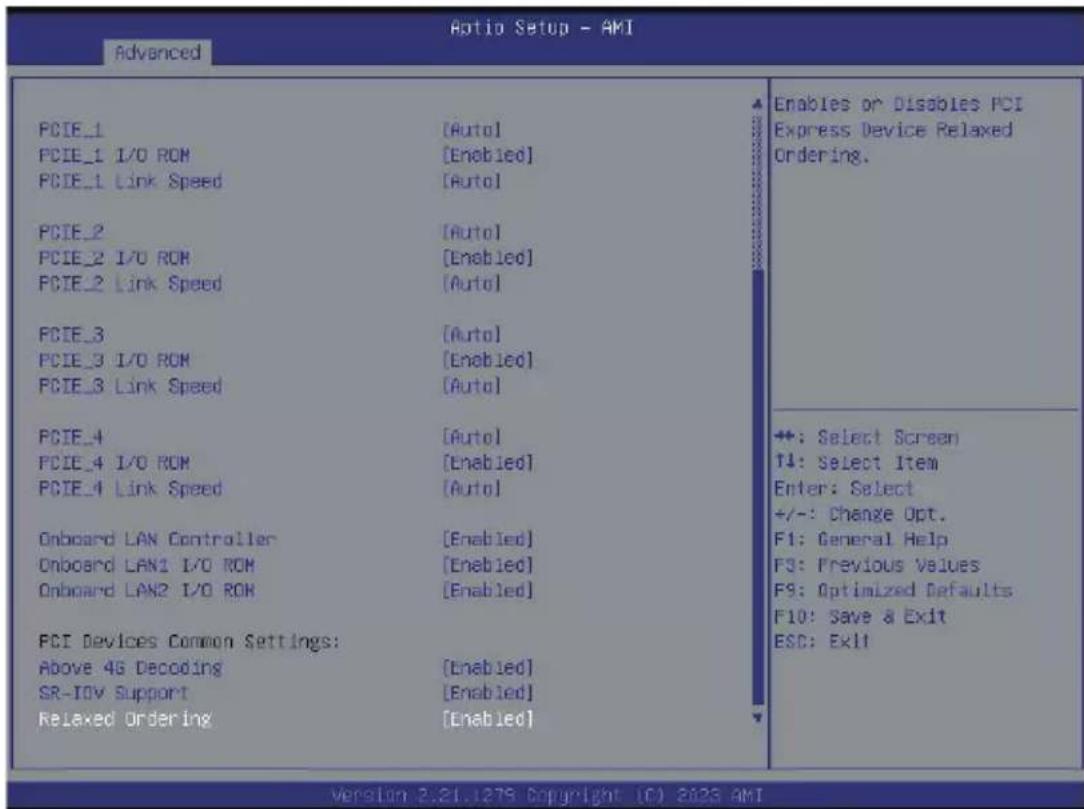Viewport: 1084px width, 809px height.
Task: Select the SR-IOV Support label
Action: (x=113, y=693)
